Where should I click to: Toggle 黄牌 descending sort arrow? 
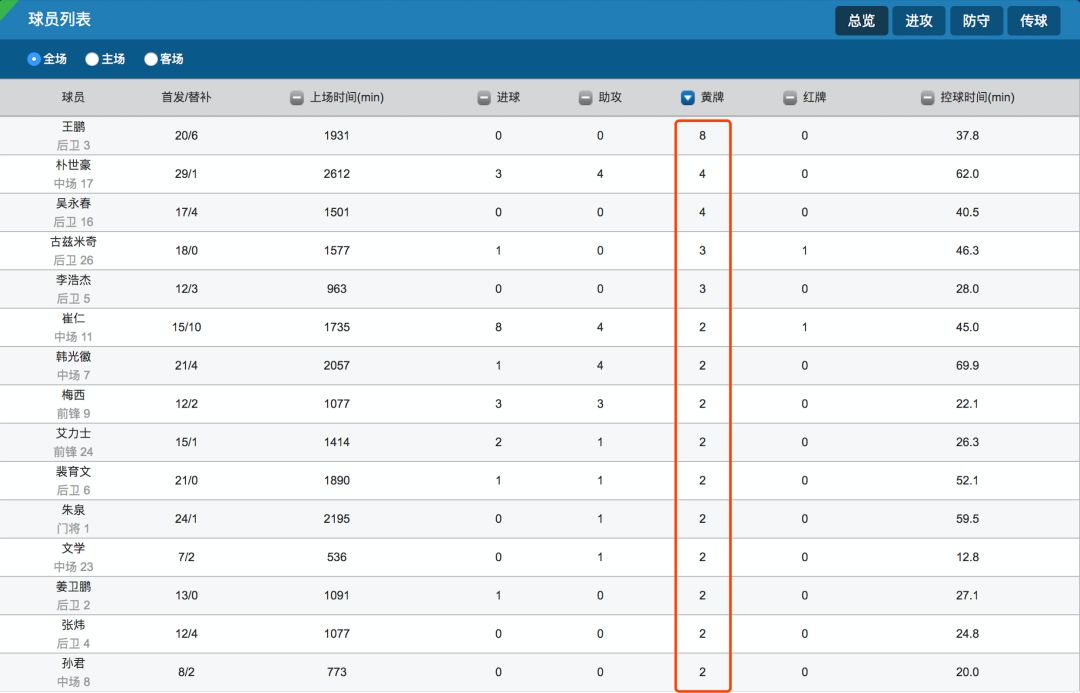tap(687, 98)
